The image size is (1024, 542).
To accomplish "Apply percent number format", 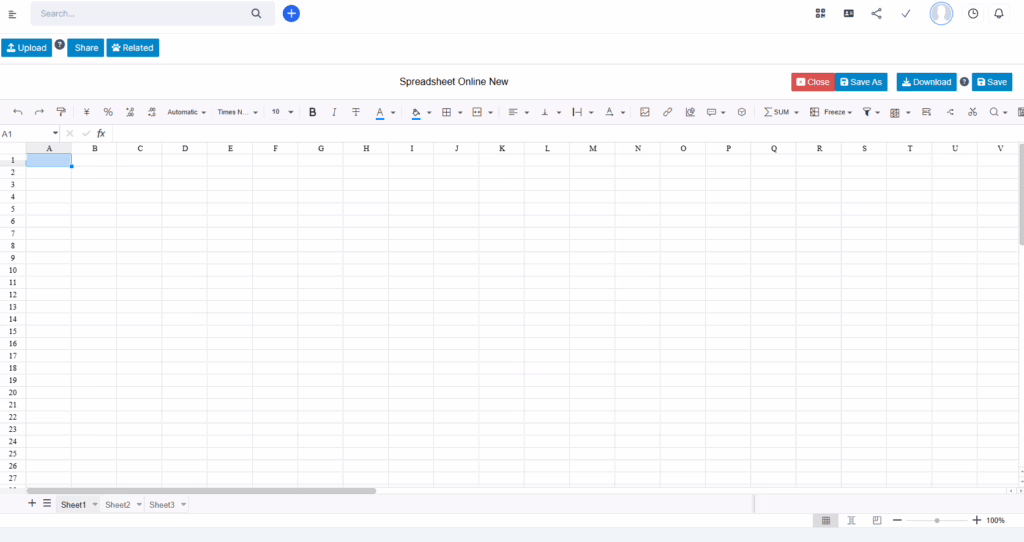I will point(108,112).
